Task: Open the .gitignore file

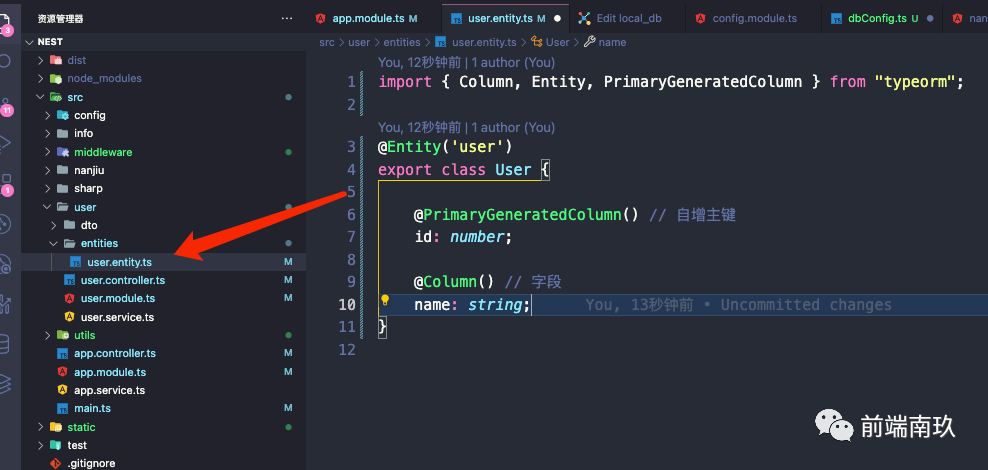Action: click(90, 463)
